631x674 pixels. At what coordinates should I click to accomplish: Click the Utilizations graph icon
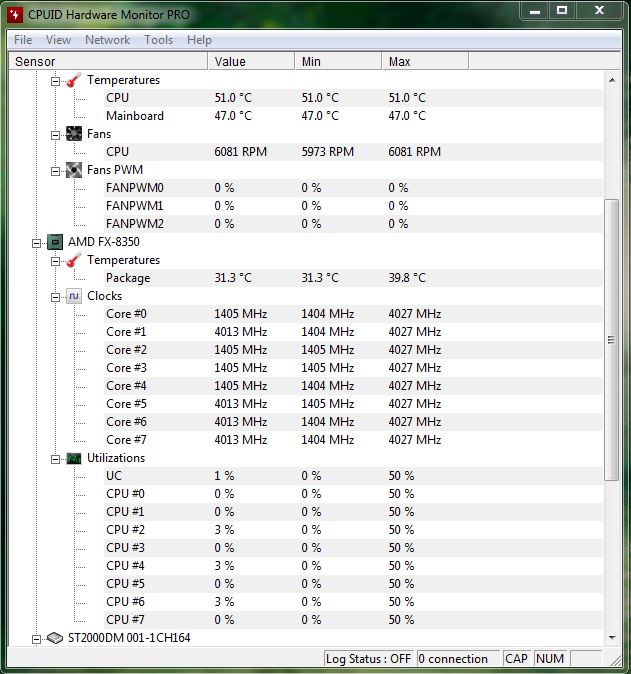[74, 458]
